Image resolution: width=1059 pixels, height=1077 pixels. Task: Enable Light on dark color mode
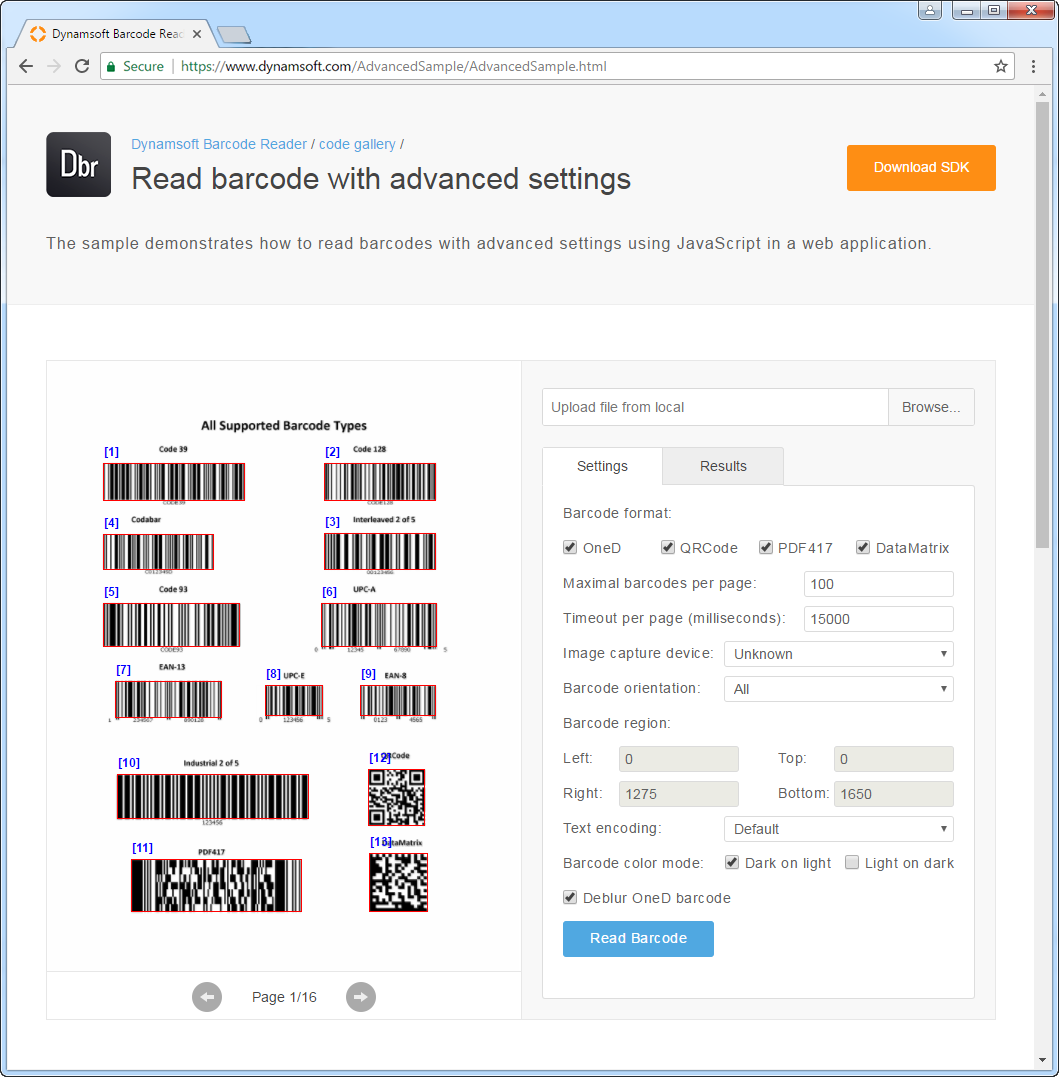852,863
